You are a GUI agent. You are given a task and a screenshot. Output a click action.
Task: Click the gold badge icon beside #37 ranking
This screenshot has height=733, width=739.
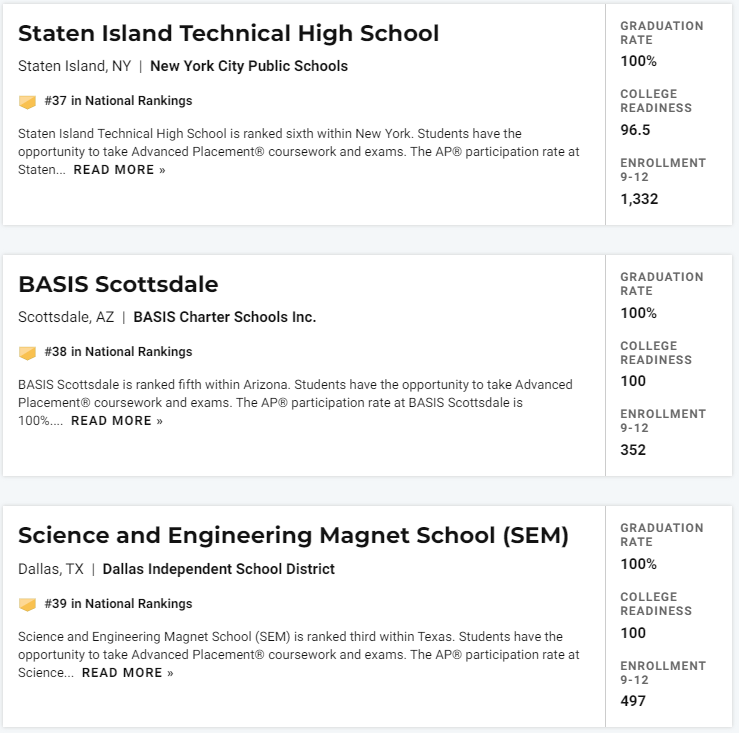click(27, 101)
